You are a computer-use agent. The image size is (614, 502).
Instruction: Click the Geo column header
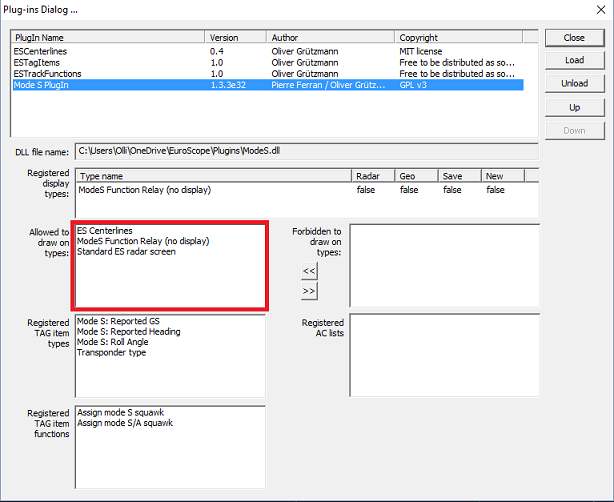[416, 176]
